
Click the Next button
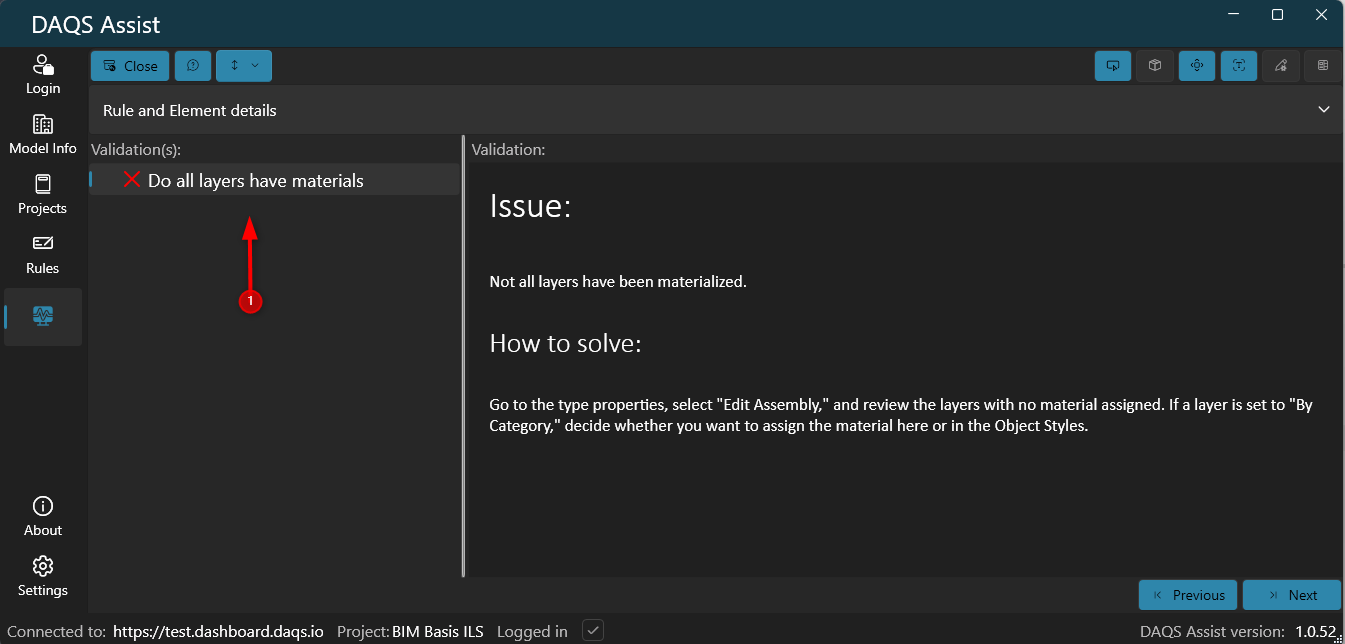coord(1291,594)
